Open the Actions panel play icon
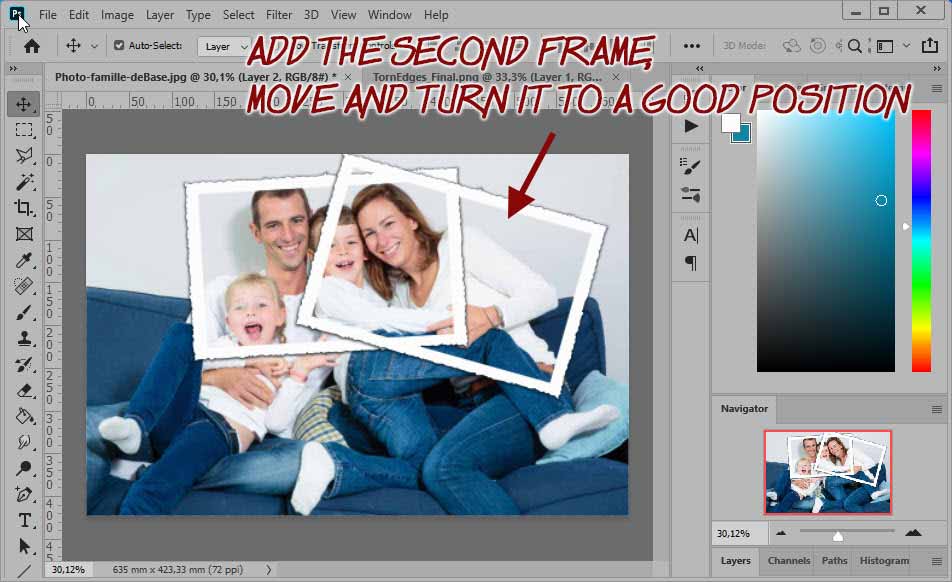This screenshot has height=582, width=952. pos(691,126)
